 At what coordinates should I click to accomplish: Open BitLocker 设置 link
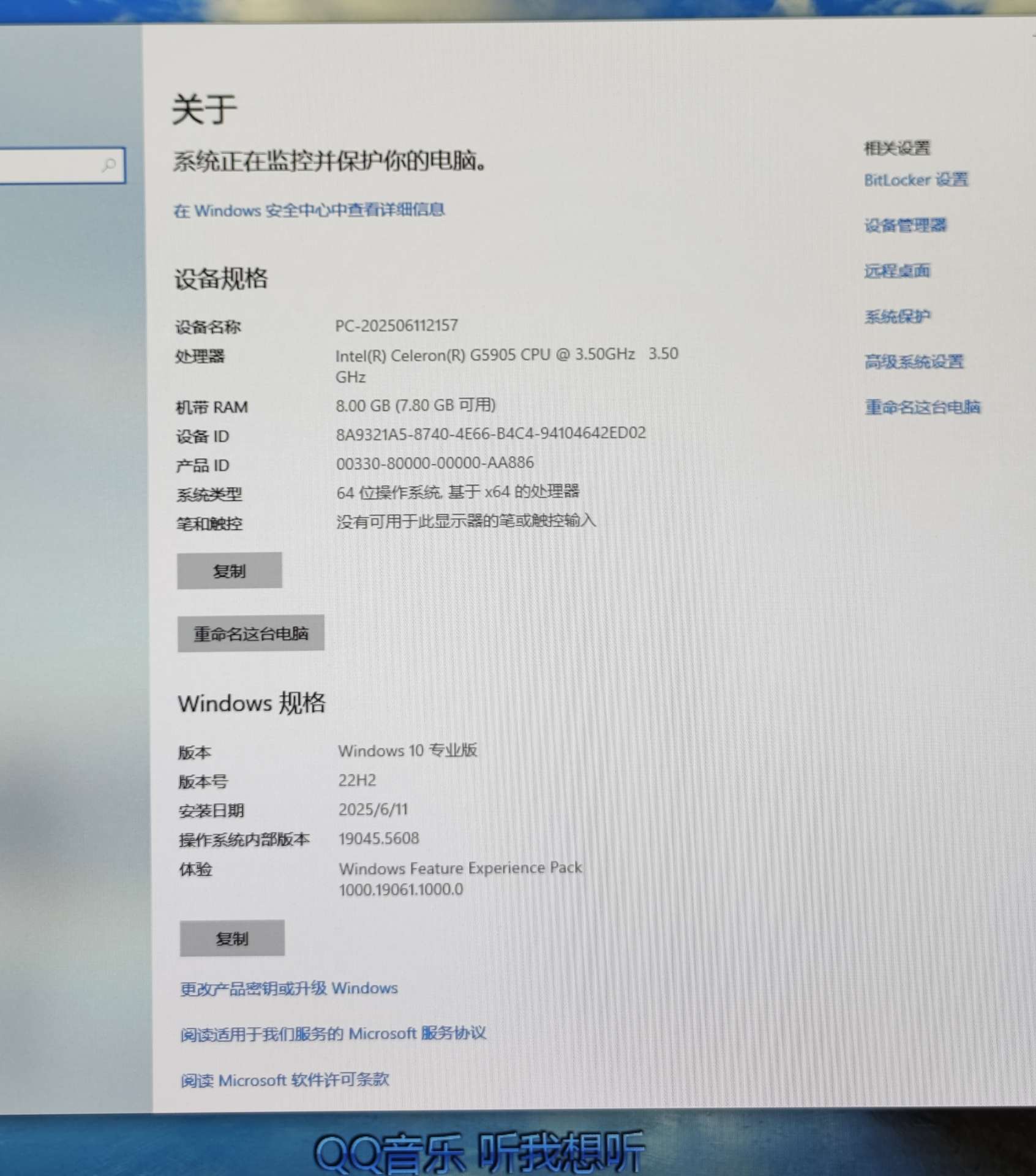[x=916, y=179]
